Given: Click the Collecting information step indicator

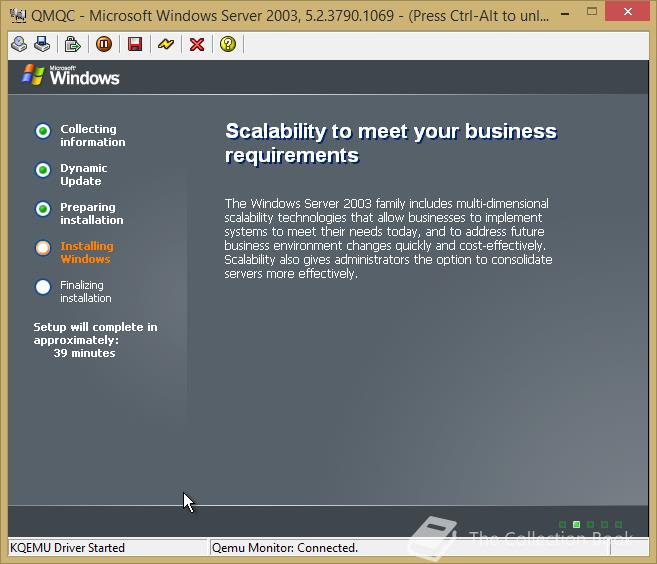Looking at the screenshot, I should [x=43, y=131].
